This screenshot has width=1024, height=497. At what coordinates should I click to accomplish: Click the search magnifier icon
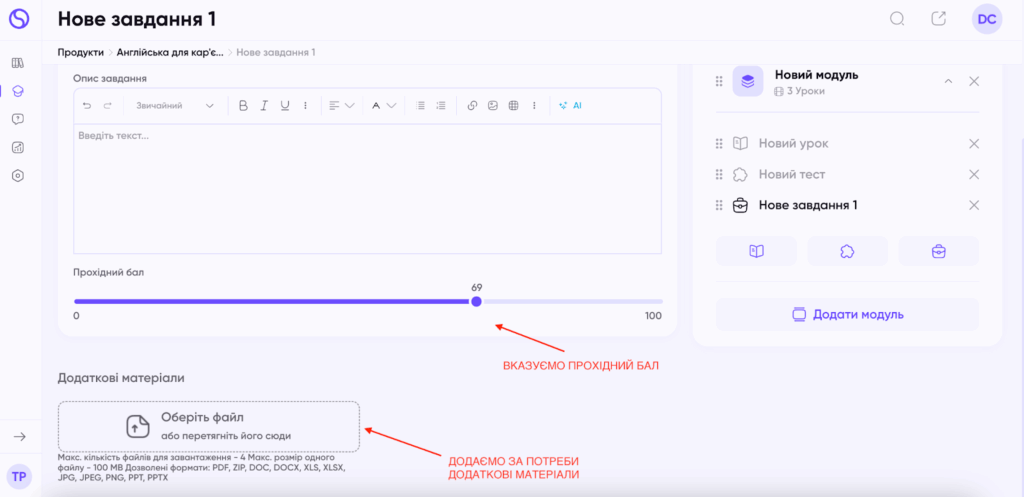[x=897, y=19]
